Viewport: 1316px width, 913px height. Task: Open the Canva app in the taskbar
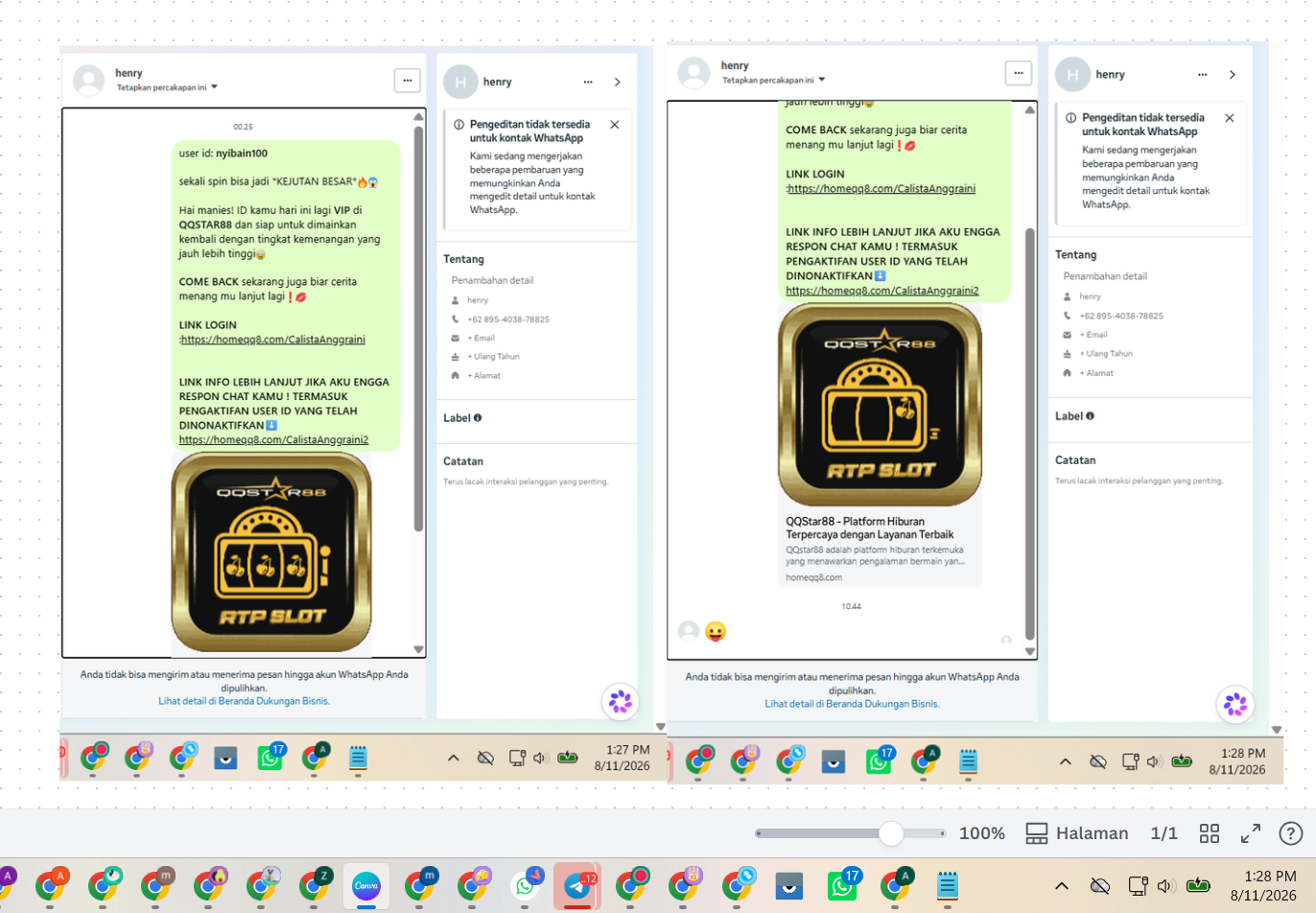tap(366, 885)
